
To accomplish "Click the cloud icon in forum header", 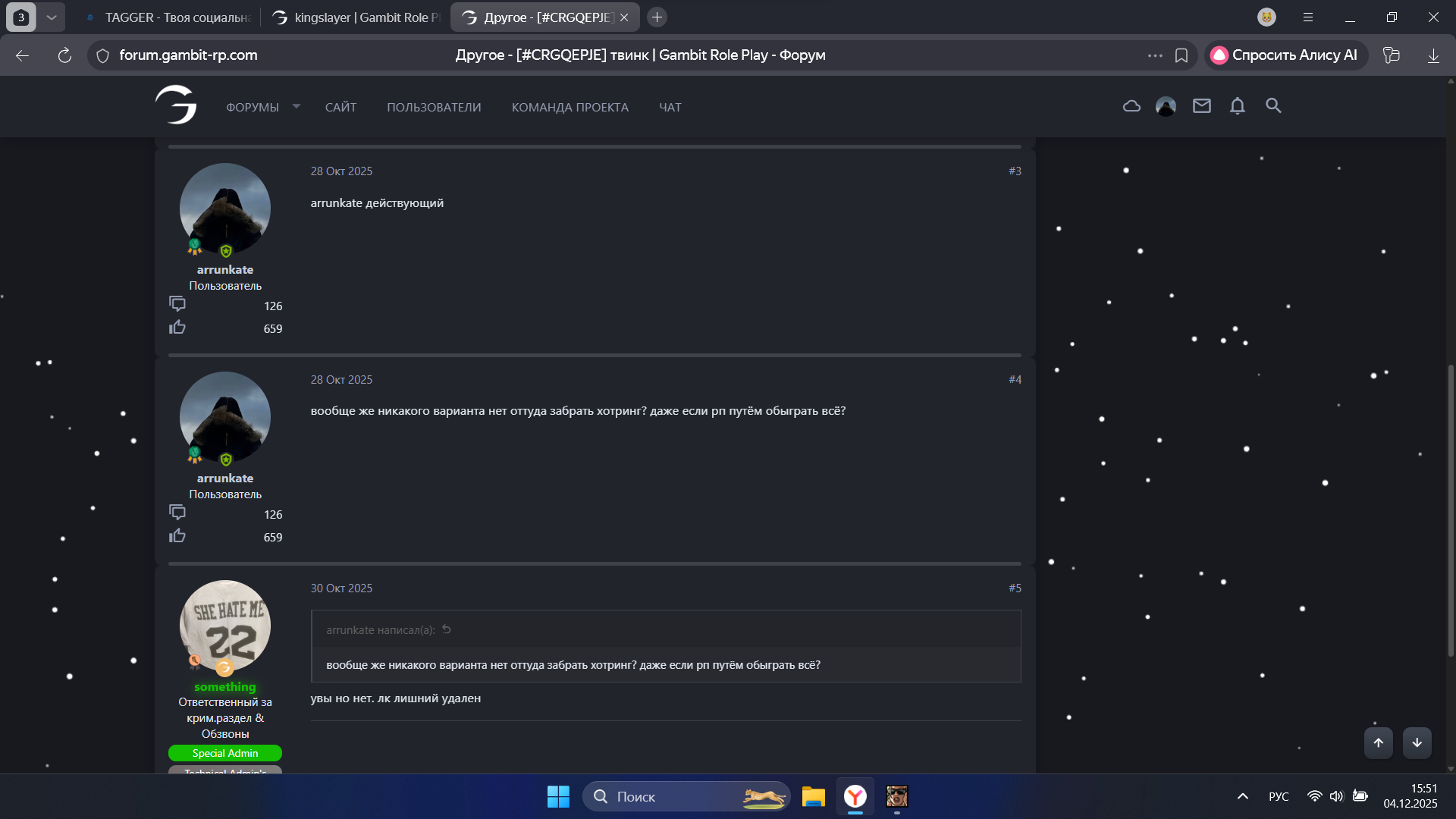I will (x=1131, y=106).
